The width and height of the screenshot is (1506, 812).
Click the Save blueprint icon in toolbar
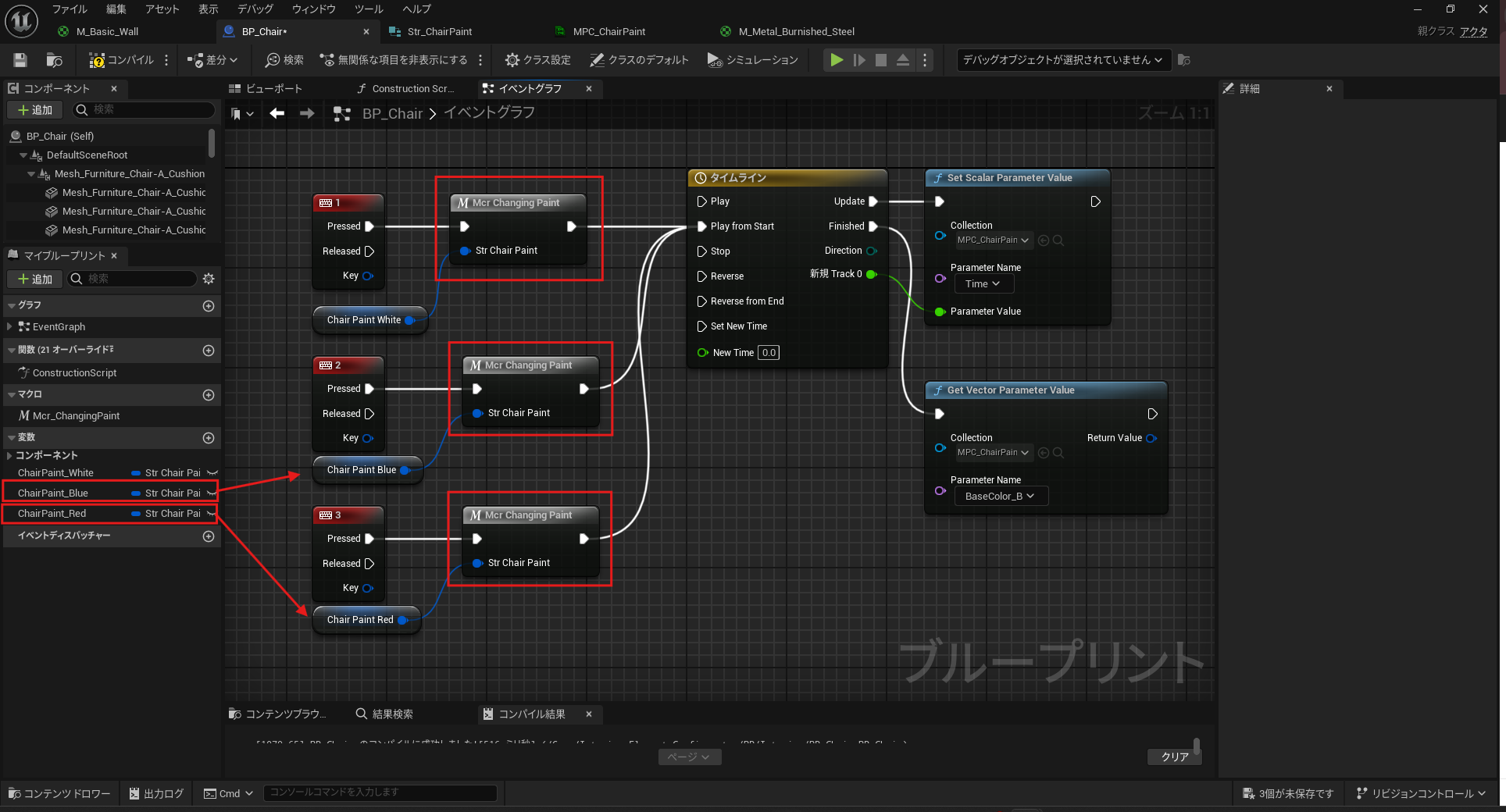click(x=20, y=60)
